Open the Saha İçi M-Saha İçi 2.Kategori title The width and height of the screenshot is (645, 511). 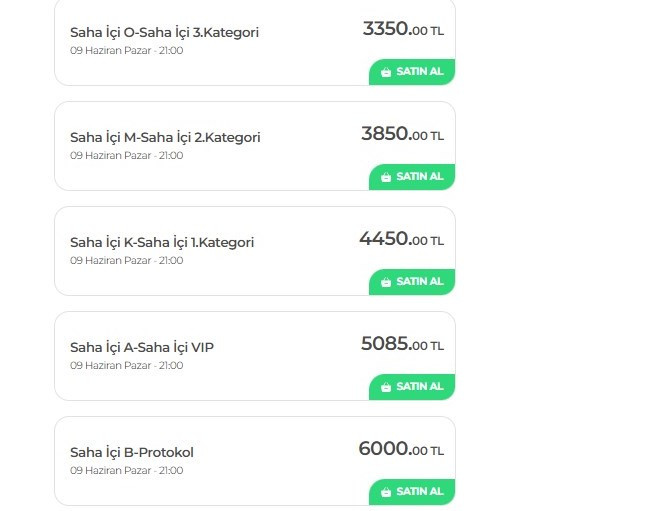tap(165, 137)
